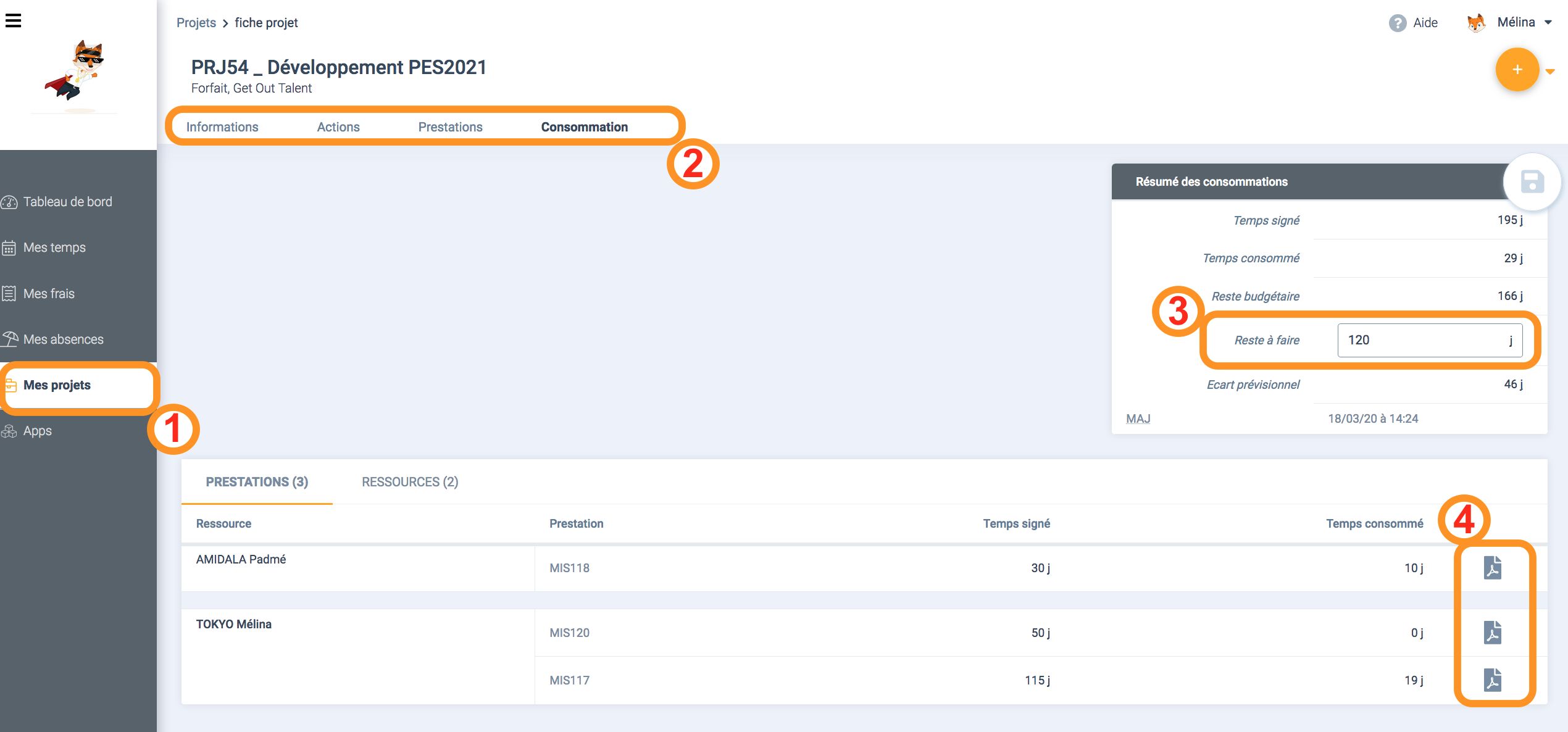1568x732 pixels.
Task: Click the MIS120 prestation link
Action: point(569,633)
